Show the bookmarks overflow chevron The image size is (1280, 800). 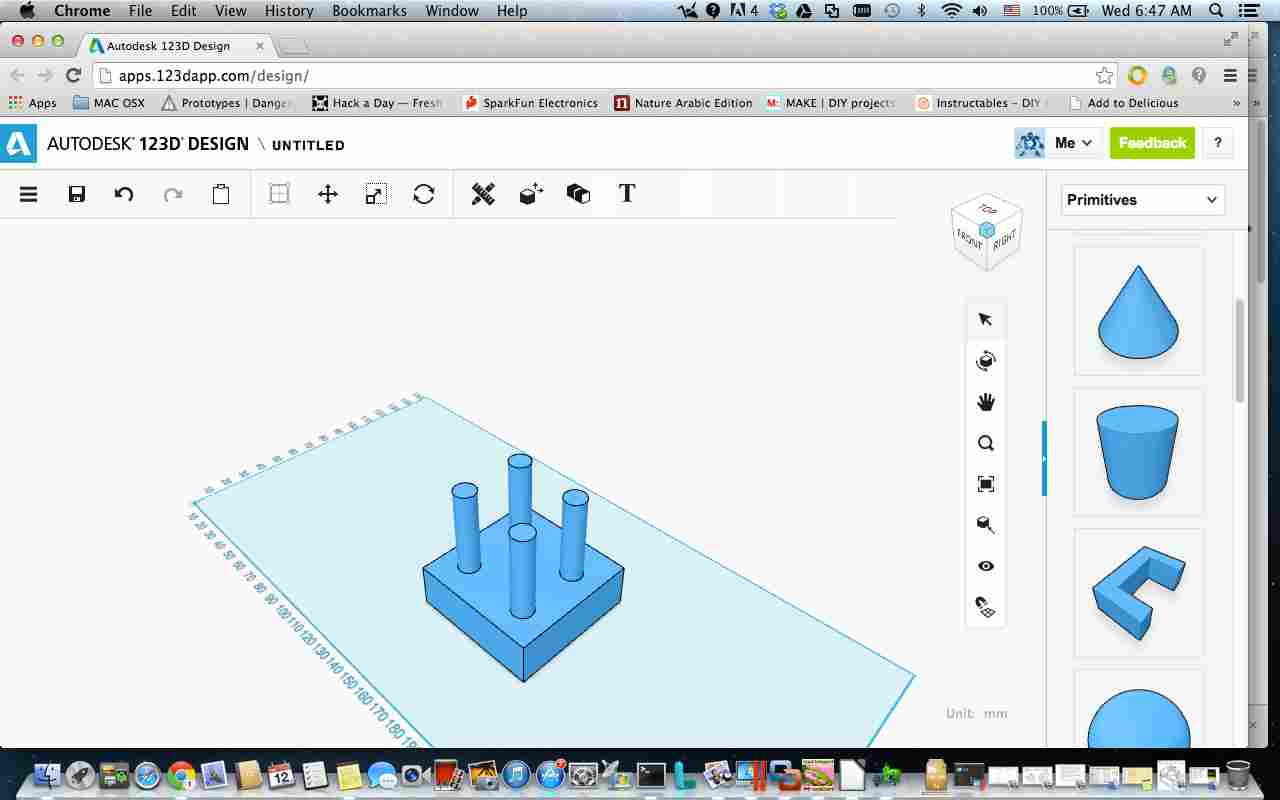[1237, 103]
